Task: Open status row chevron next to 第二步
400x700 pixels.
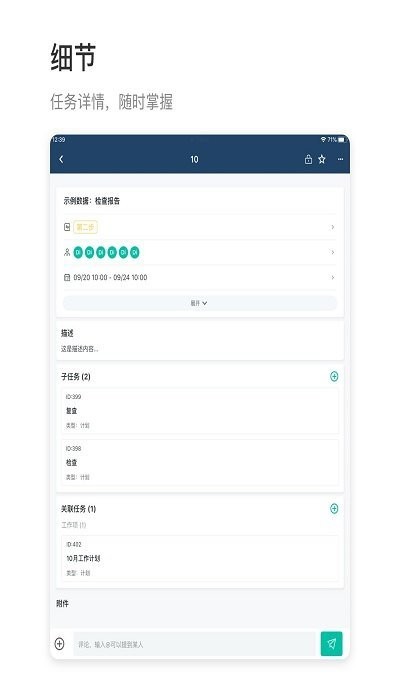Action: coord(332,227)
